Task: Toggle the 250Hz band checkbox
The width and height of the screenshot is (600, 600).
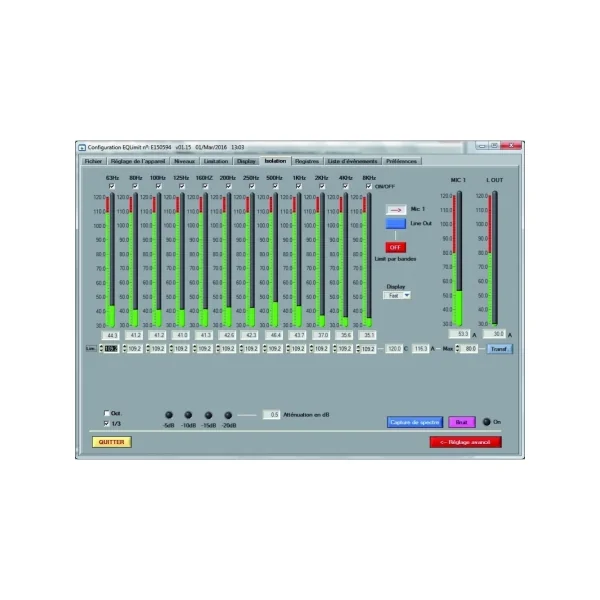Action: click(252, 186)
